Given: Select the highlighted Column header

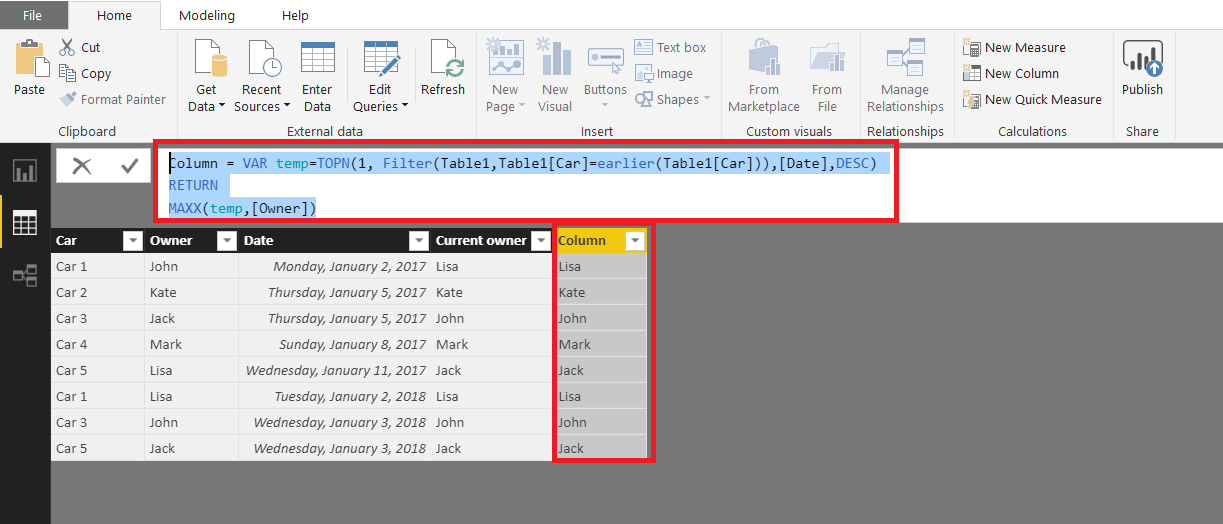Looking at the screenshot, I should (x=601, y=240).
